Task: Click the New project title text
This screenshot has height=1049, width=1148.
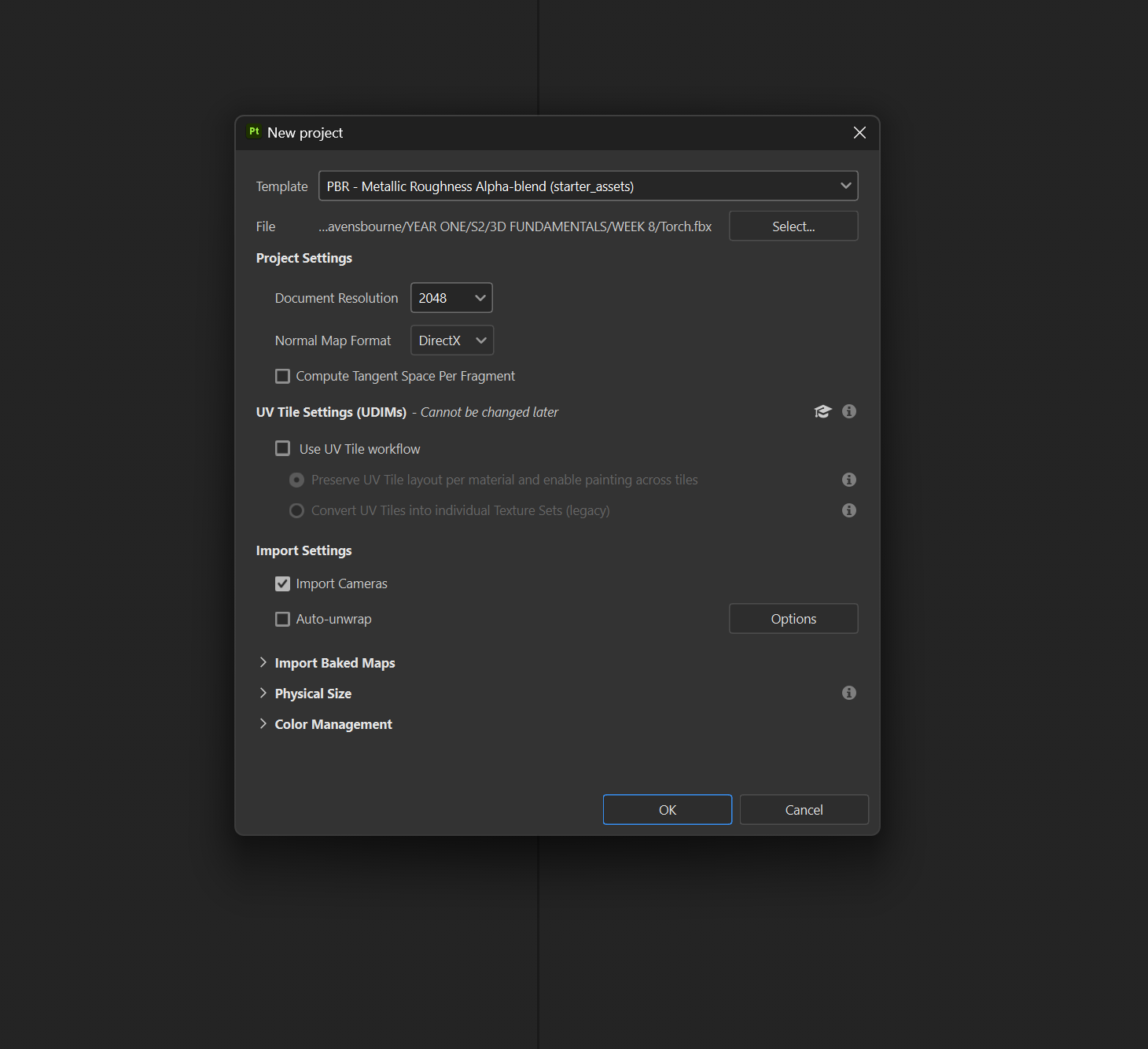Action: click(305, 133)
